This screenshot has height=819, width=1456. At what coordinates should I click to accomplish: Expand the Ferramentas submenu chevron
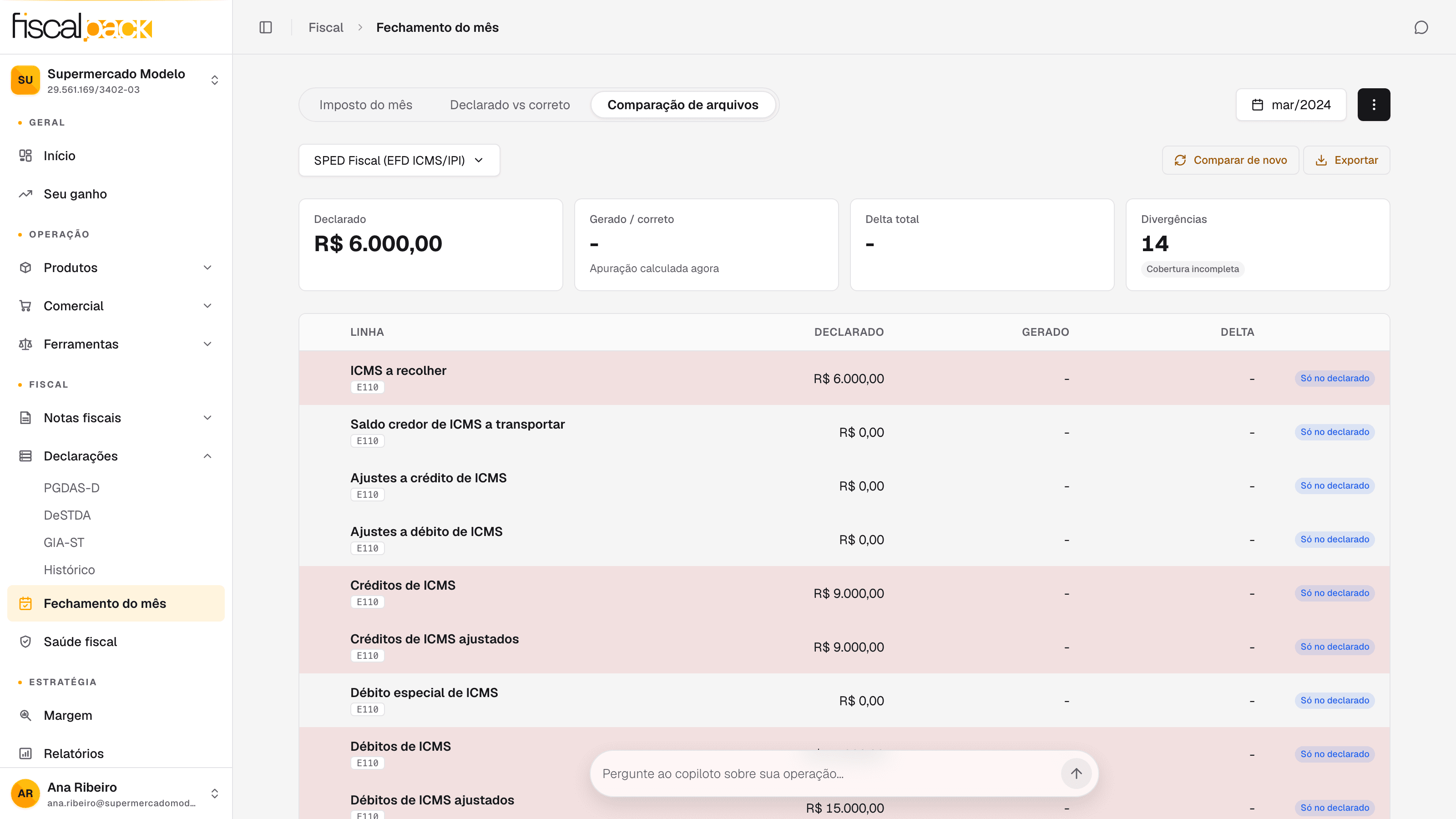[207, 344]
